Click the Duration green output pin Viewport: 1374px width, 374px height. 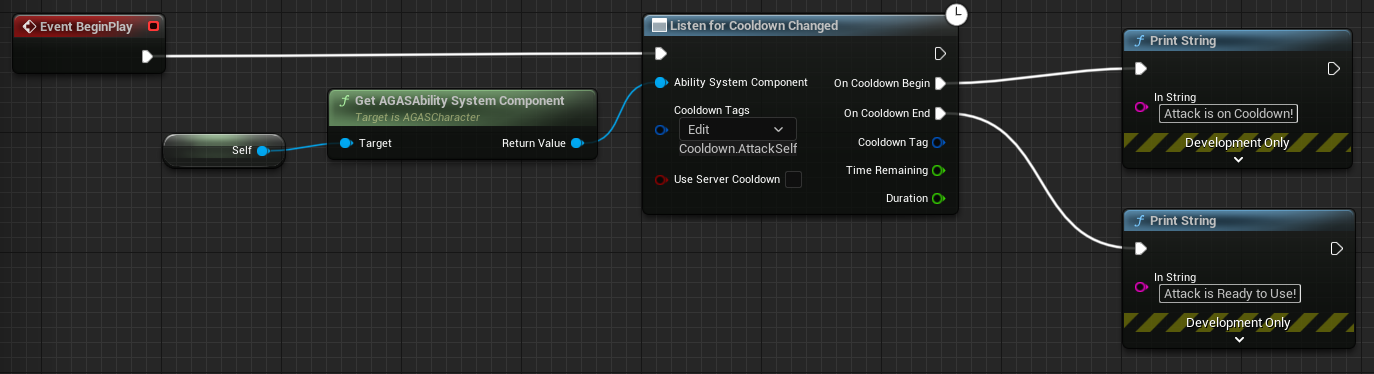pyautogui.click(x=938, y=198)
